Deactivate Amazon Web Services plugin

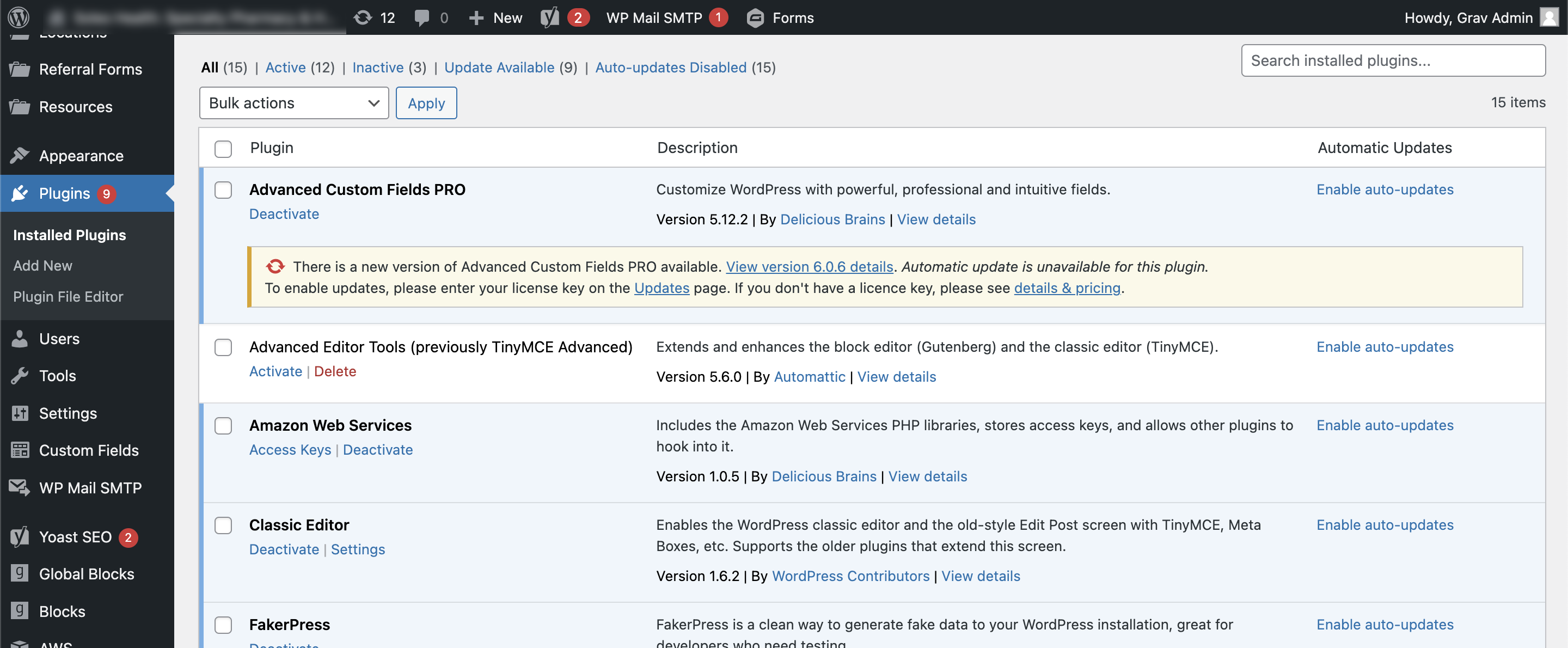[378, 449]
